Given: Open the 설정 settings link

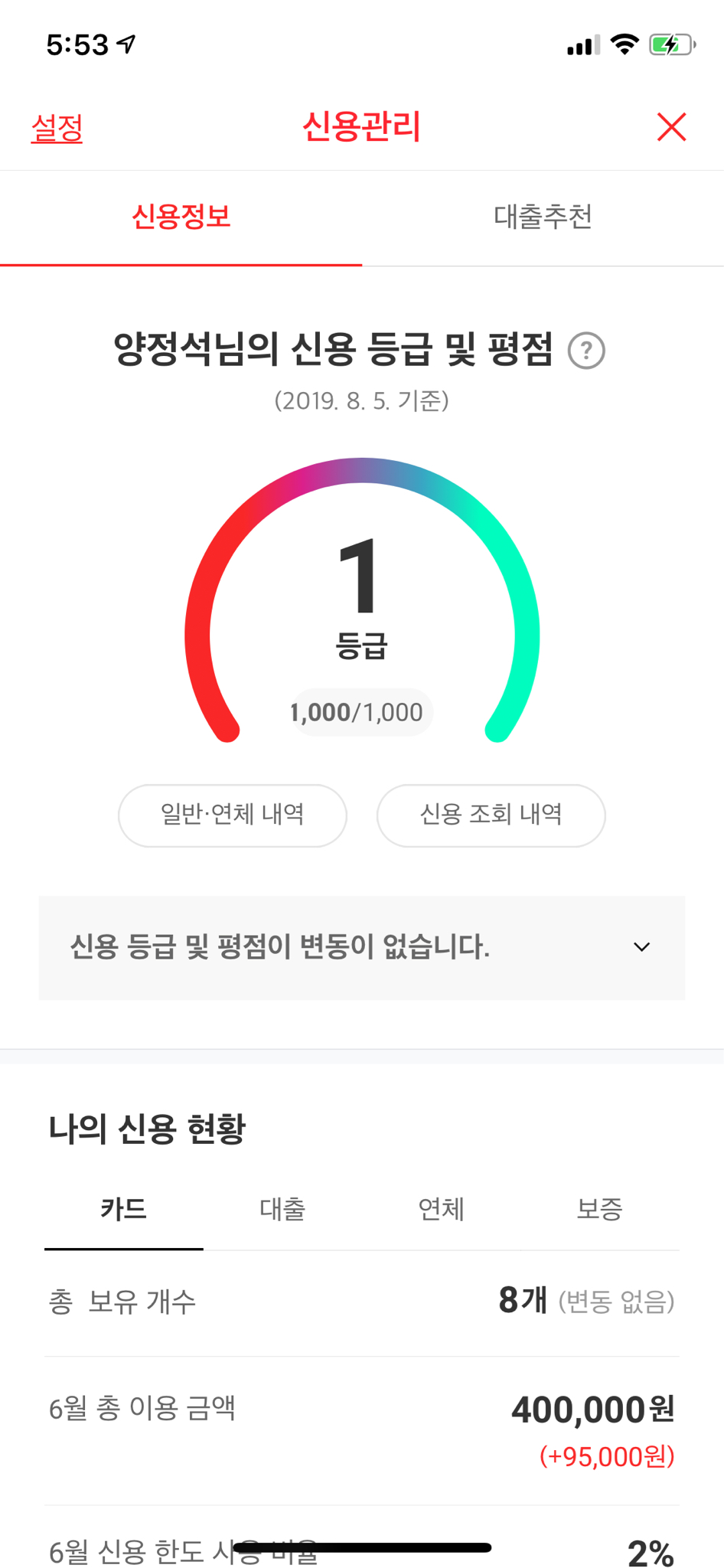Looking at the screenshot, I should pyautogui.click(x=57, y=128).
